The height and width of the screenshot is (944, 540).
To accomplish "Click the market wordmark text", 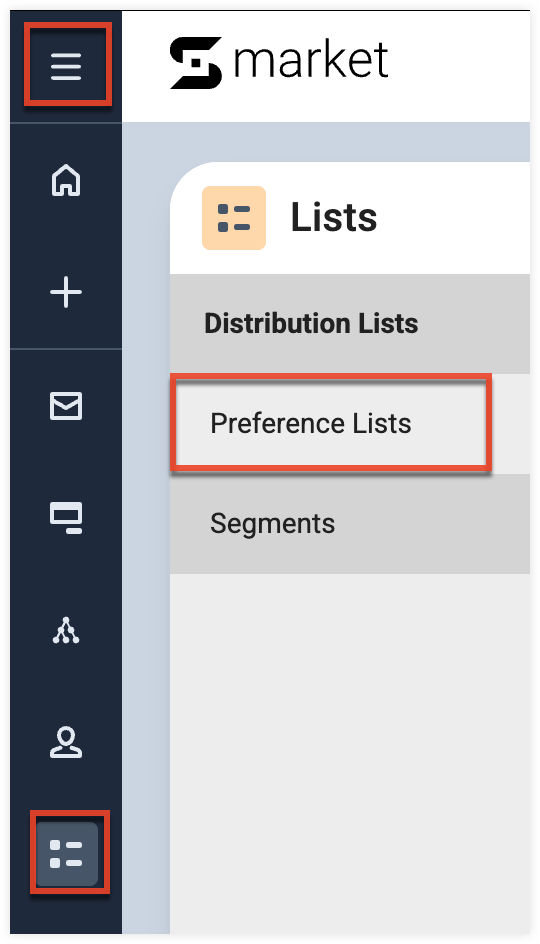I will click(311, 61).
